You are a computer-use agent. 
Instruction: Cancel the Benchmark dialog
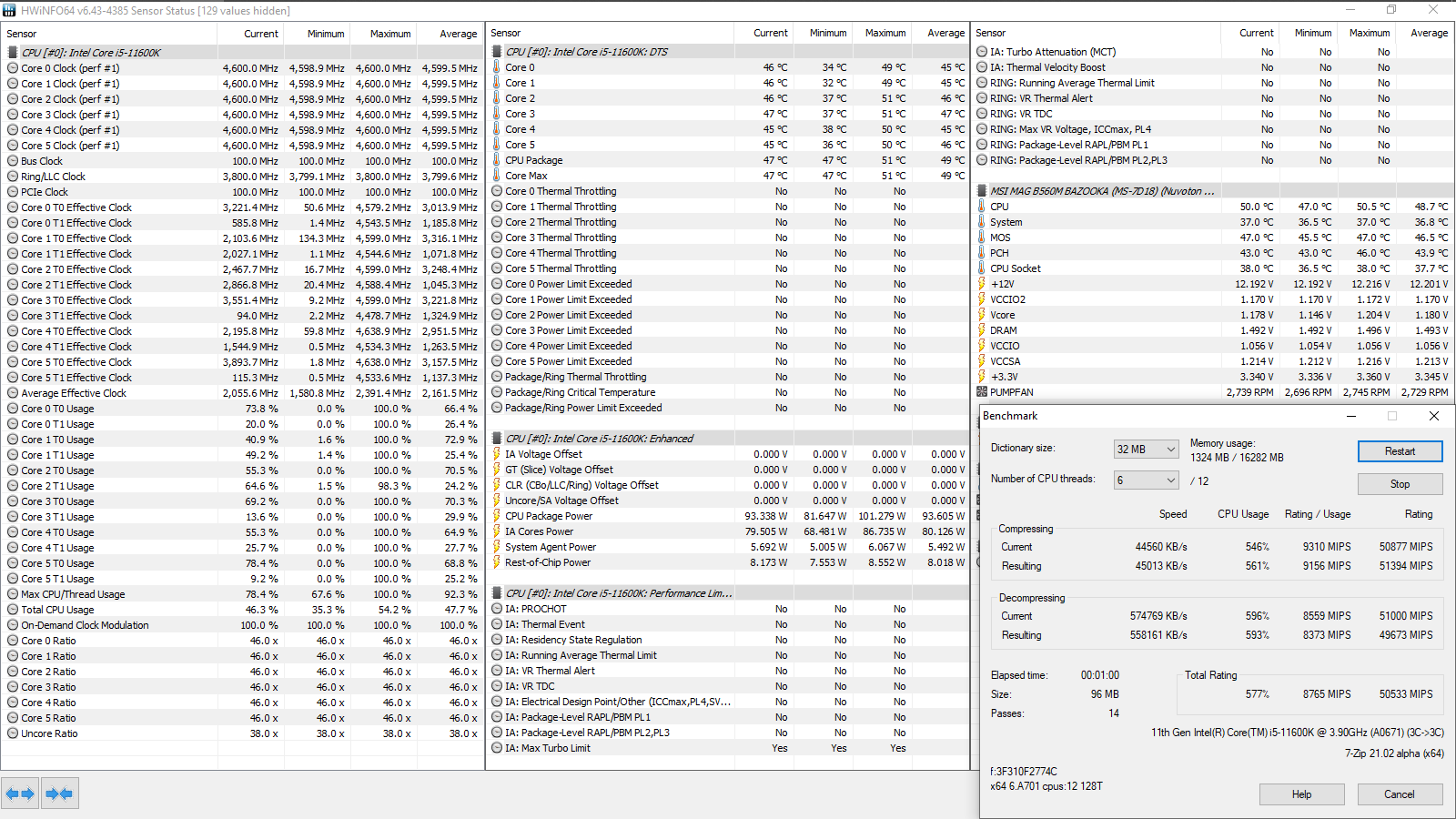(1400, 794)
